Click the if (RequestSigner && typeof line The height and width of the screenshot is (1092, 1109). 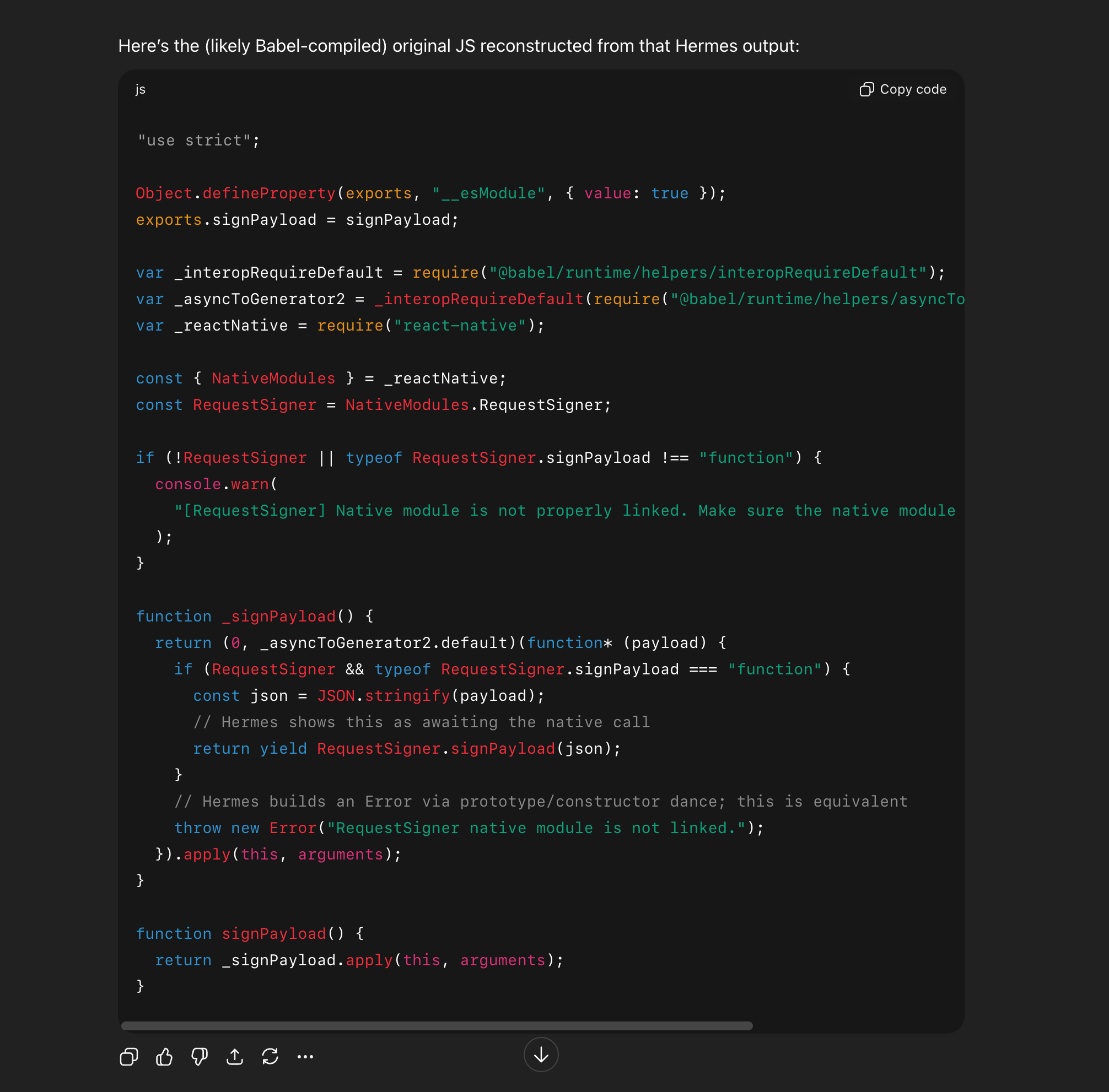pyautogui.click(x=512, y=669)
